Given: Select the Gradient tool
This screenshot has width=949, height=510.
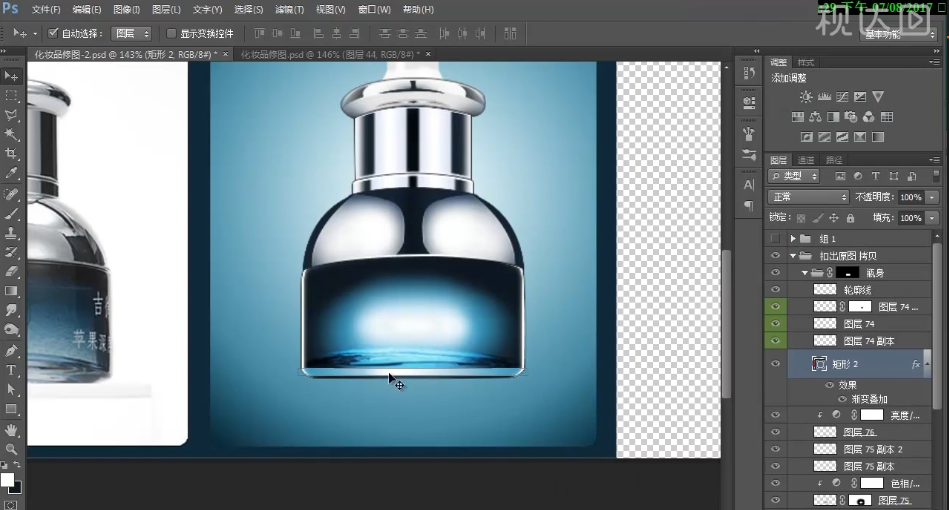Looking at the screenshot, I should (x=11, y=291).
